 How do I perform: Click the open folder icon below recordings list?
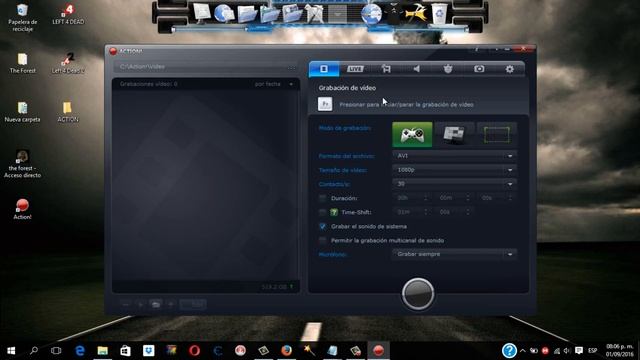pyautogui.click(x=156, y=304)
